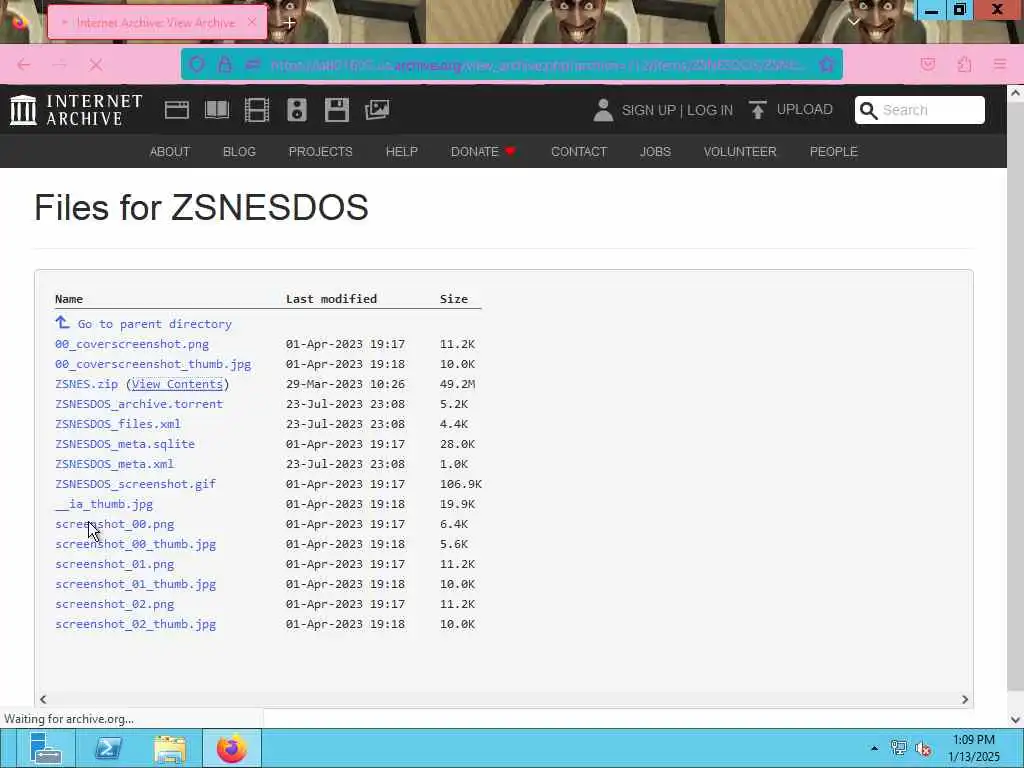Bookmark this page with the star

(x=827, y=64)
